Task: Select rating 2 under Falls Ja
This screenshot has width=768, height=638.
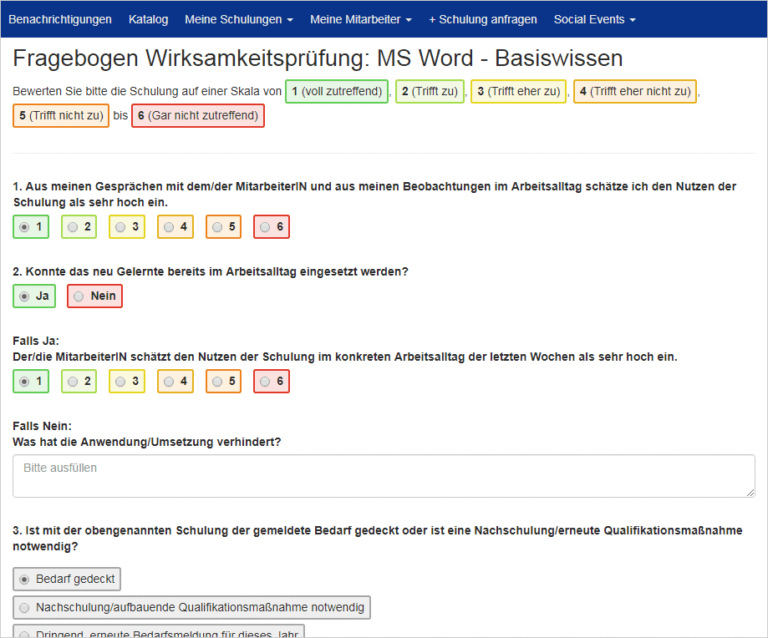Action: [x=79, y=381]
